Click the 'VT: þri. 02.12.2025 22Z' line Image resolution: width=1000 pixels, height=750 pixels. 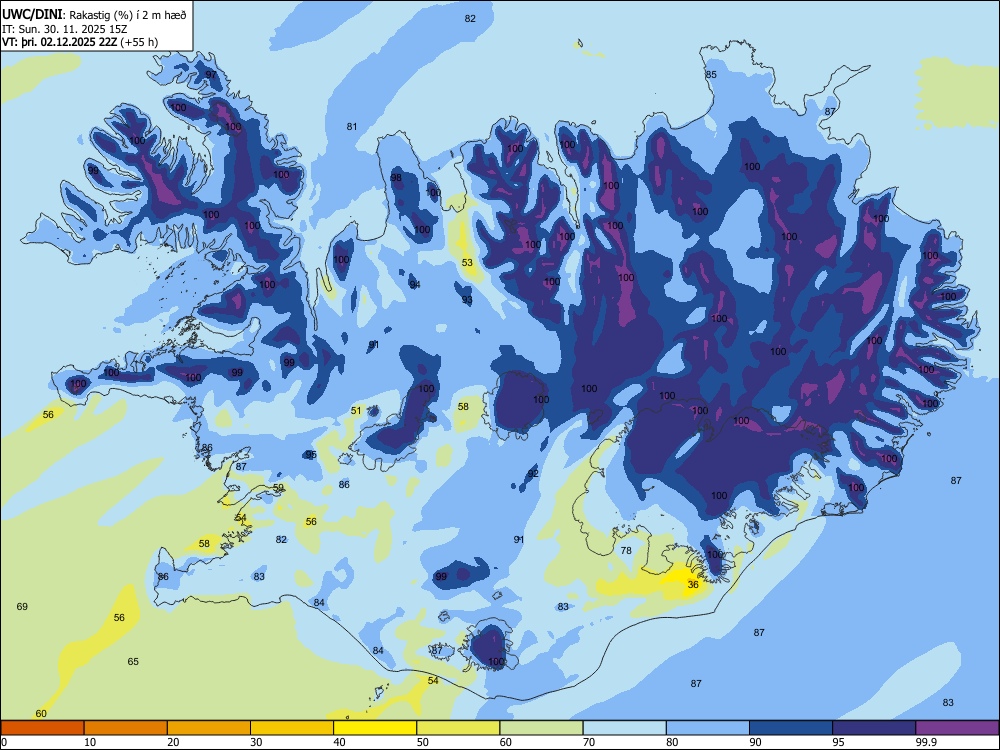pyautogui.click(x=59, y=42)
